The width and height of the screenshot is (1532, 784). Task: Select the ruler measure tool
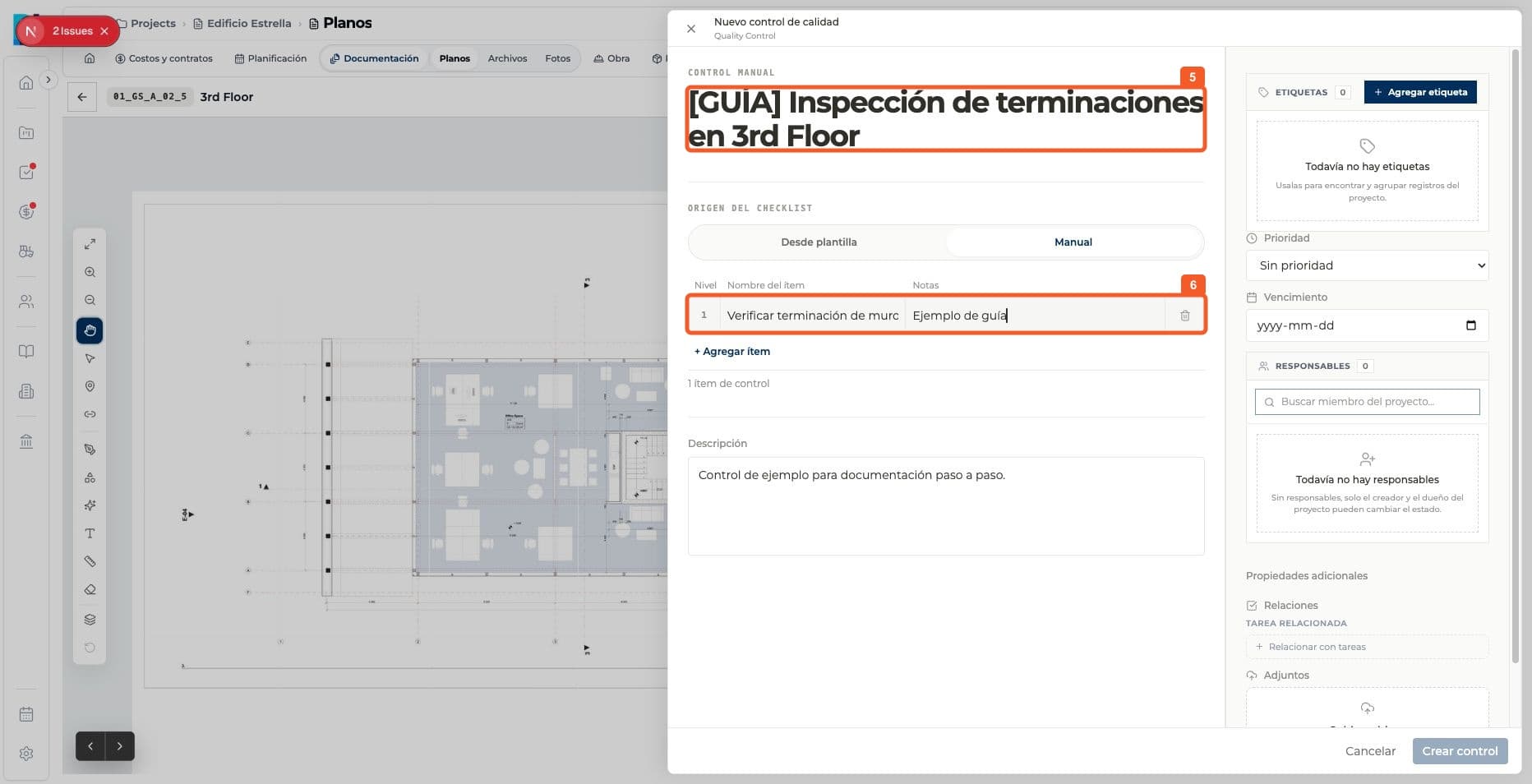(90, 561)
